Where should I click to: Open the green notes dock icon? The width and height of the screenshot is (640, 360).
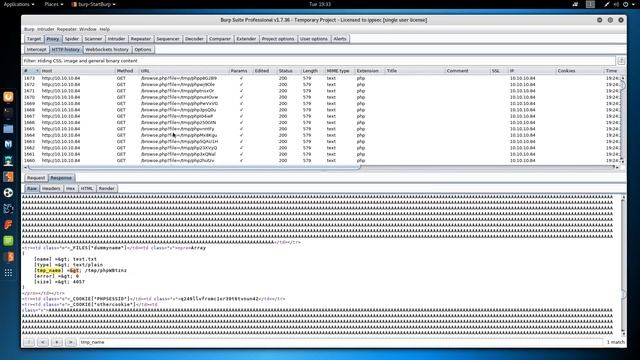point(8,241)
